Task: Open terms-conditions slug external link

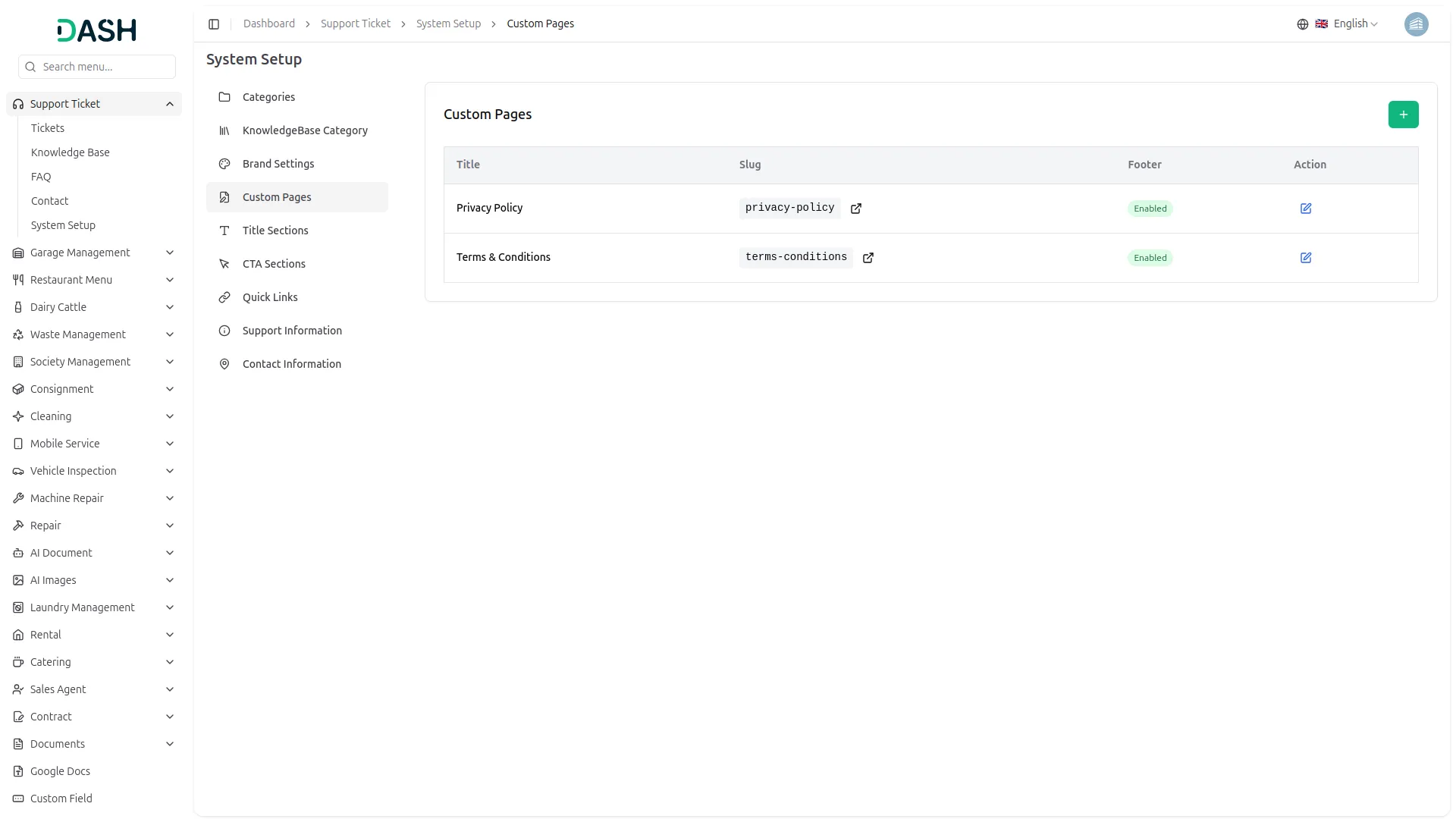Action: point(868,258)
